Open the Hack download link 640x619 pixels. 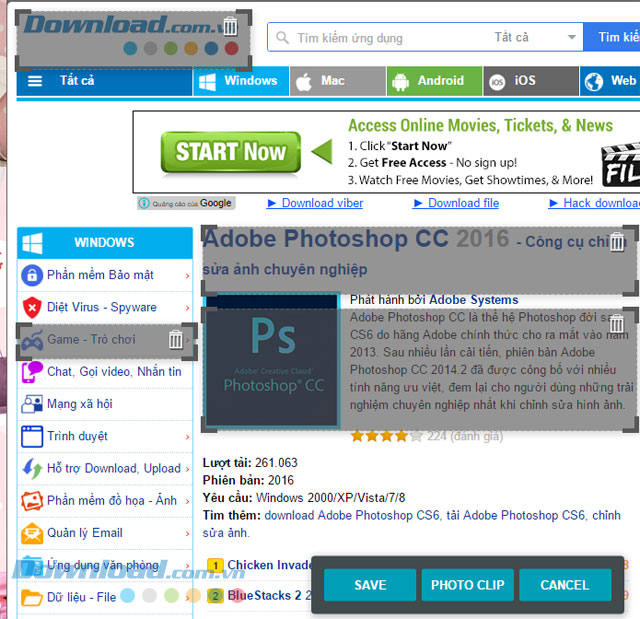tap(594, 203)
